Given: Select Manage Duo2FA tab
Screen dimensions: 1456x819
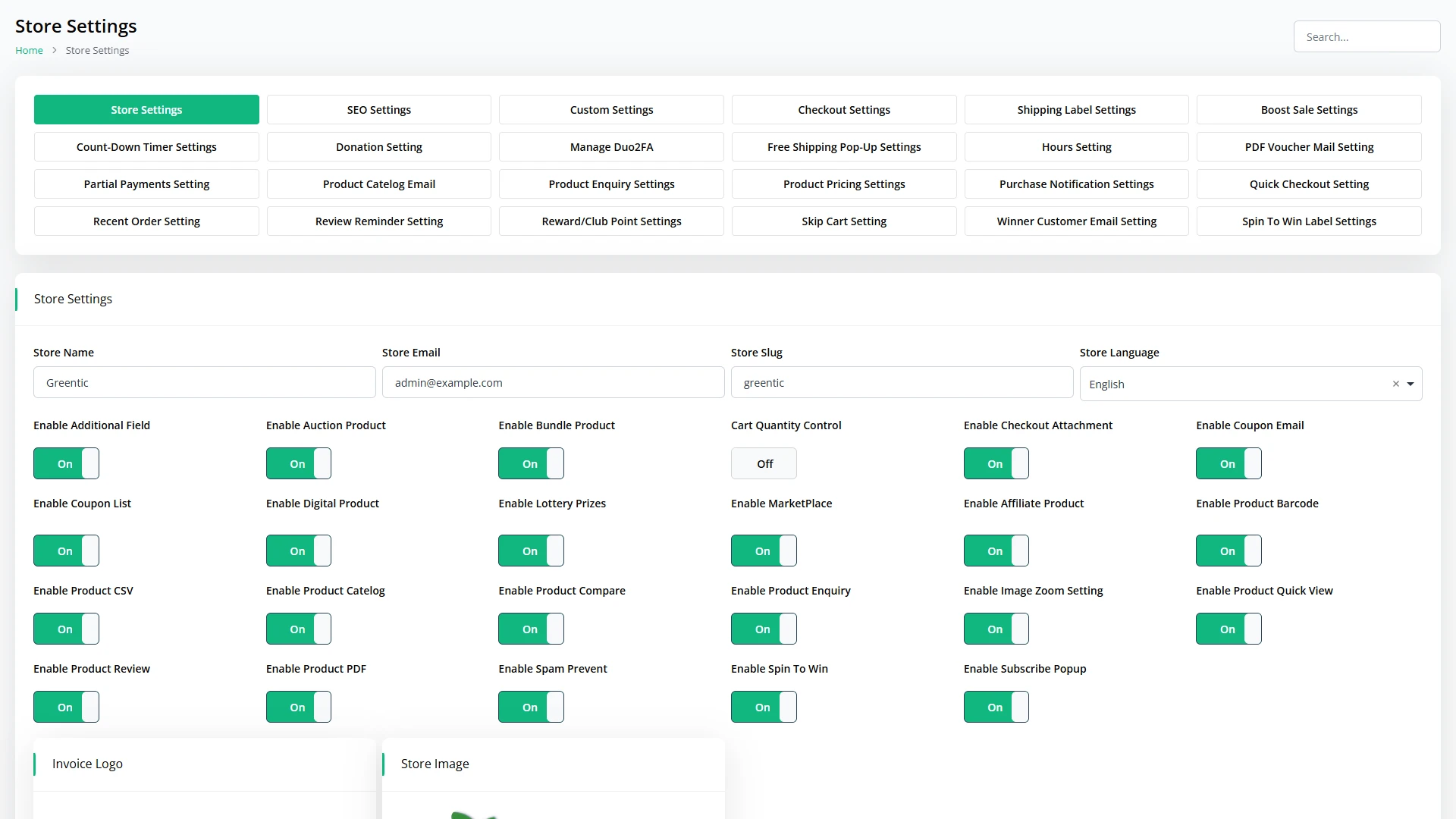Looking at the screenshot, I should pyautogui.click(x=611, y=147).
